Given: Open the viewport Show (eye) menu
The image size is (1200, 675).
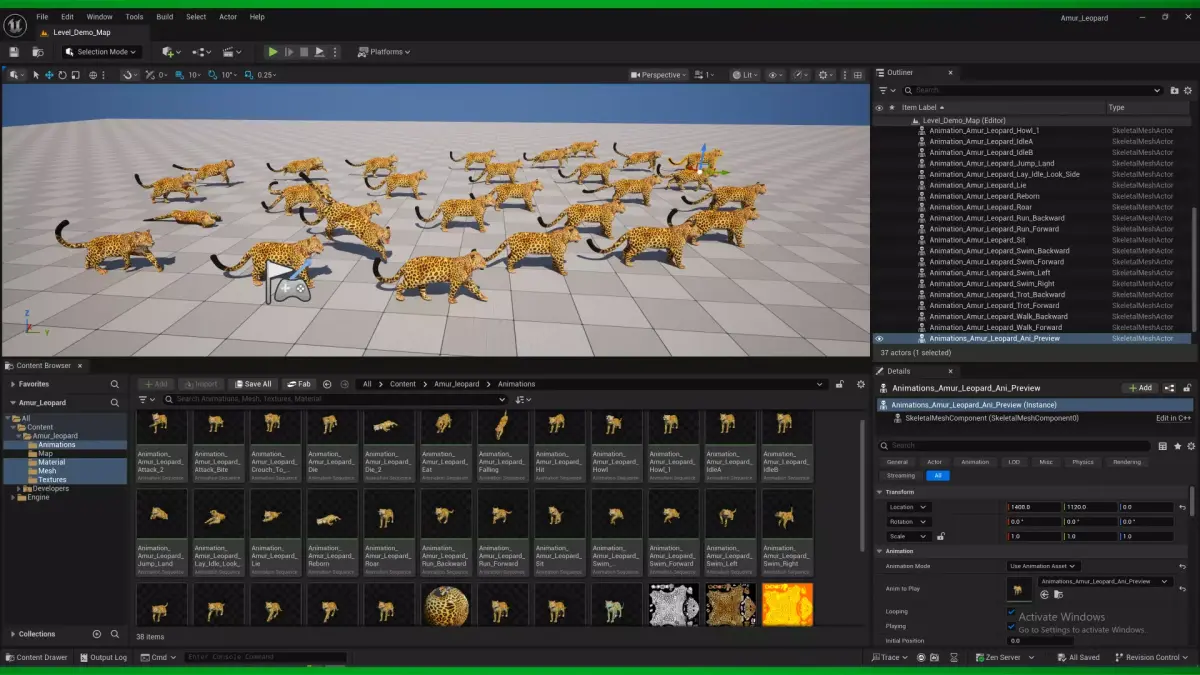Looking at the screenshot, I should click(x=776, y=75).
